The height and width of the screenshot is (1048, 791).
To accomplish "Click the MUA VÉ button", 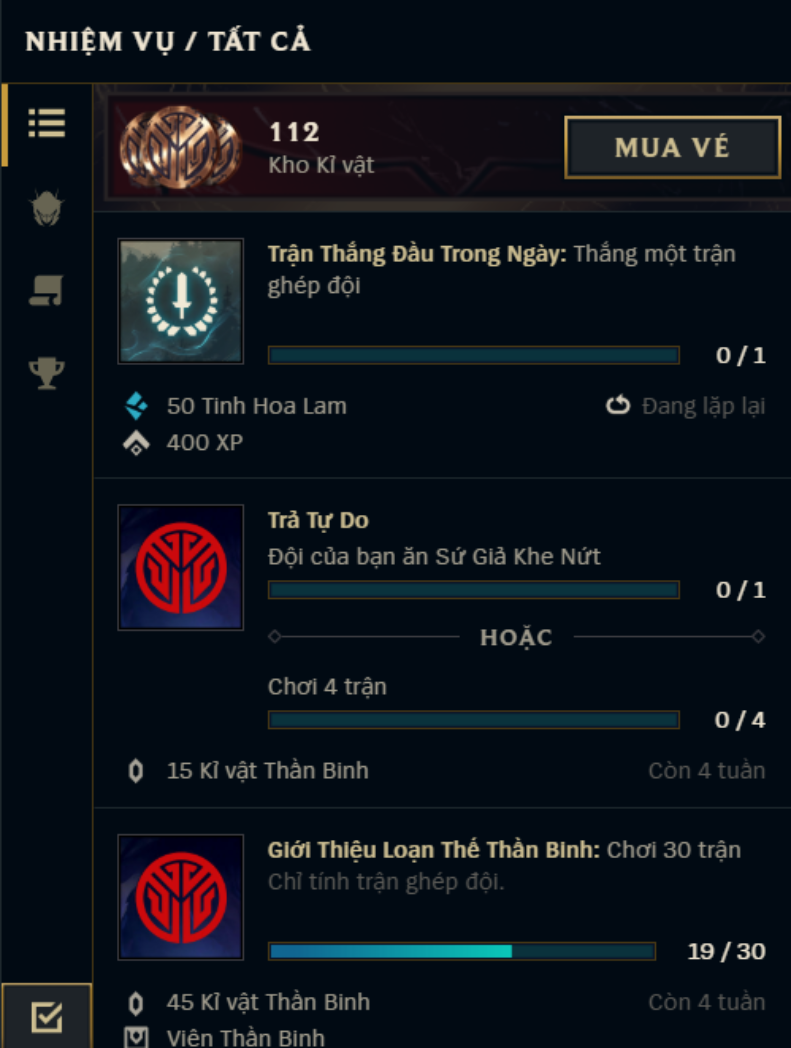I will tap(673, 148).
